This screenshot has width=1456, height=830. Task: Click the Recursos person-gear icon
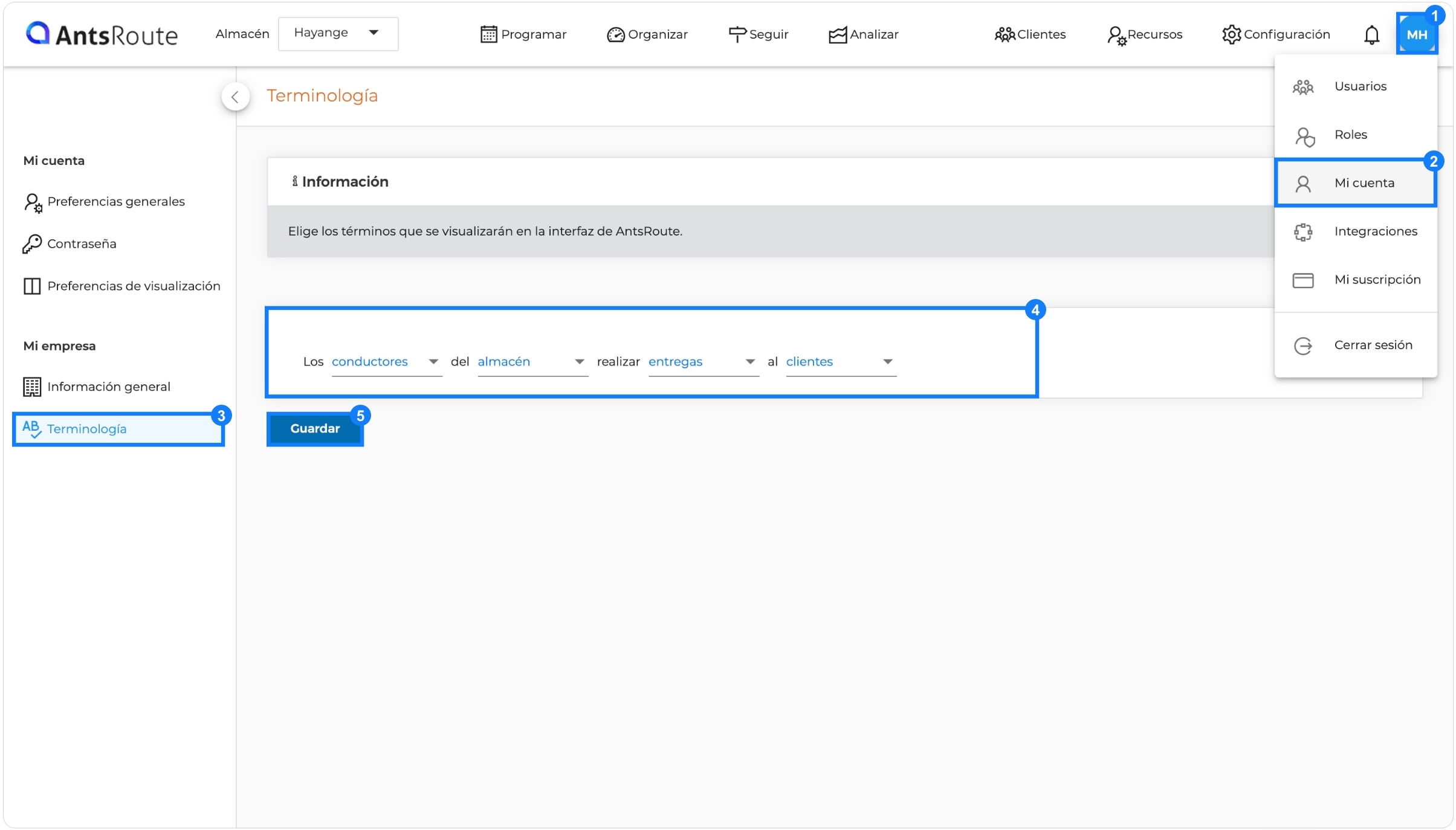click(x=1117, y=36)
